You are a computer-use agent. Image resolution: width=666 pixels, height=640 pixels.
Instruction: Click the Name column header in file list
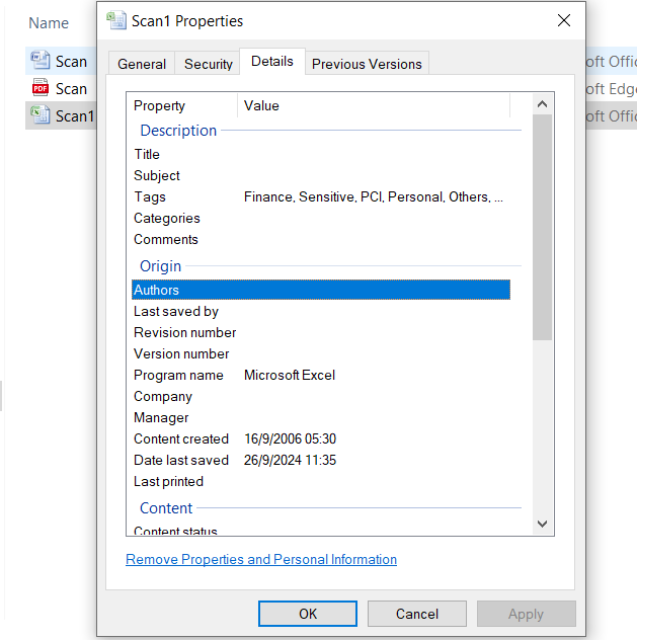click(48, 23)
